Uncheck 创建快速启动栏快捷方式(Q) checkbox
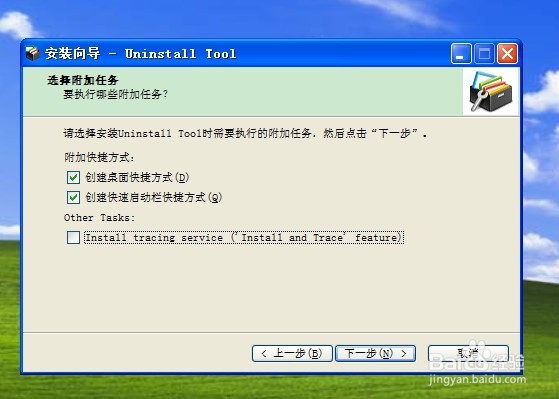Image resolution: width=559 pixels, height=399 pixels. (x=73, y=197)
